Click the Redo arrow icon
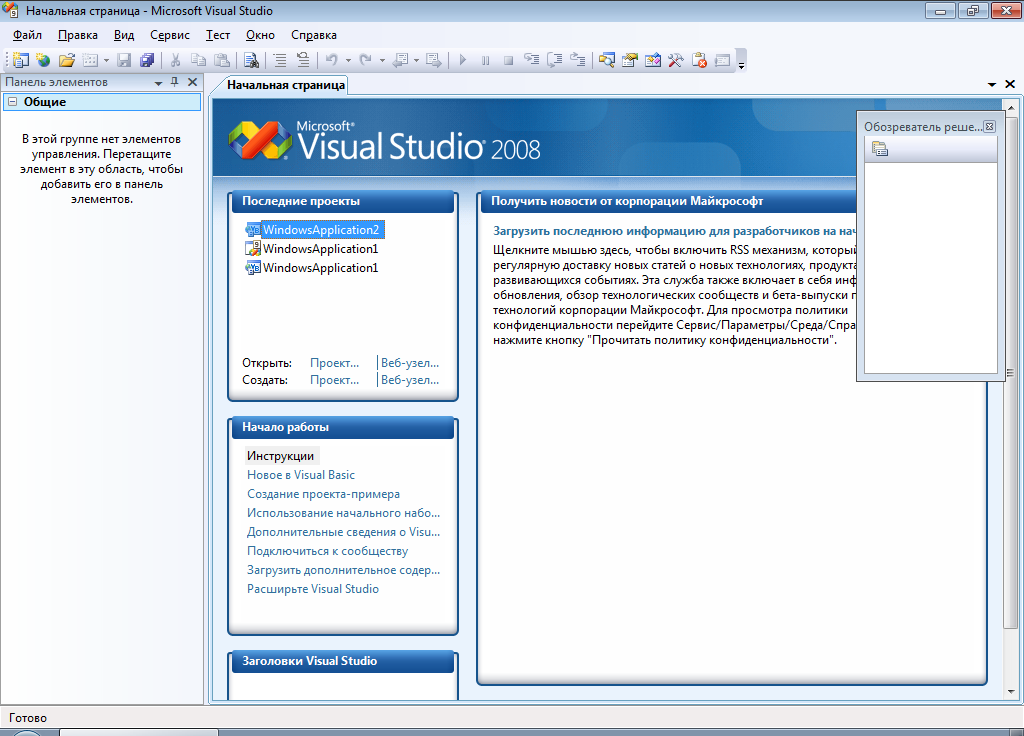The width and height of the screenshot is (1024, 736). click(366, 60)
